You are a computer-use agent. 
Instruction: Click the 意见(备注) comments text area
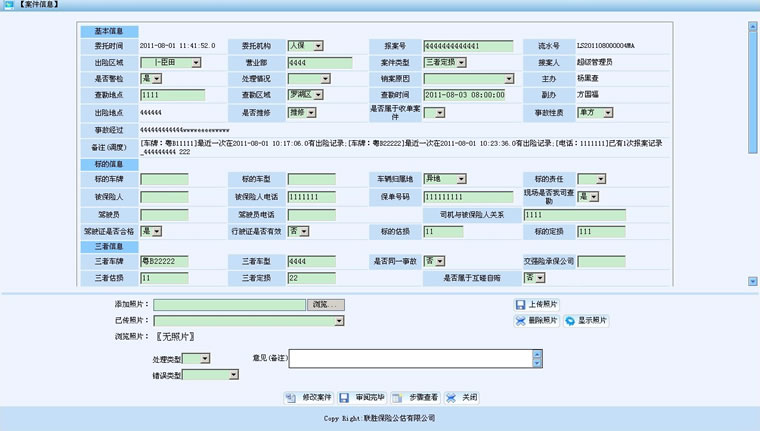[411, 359]
